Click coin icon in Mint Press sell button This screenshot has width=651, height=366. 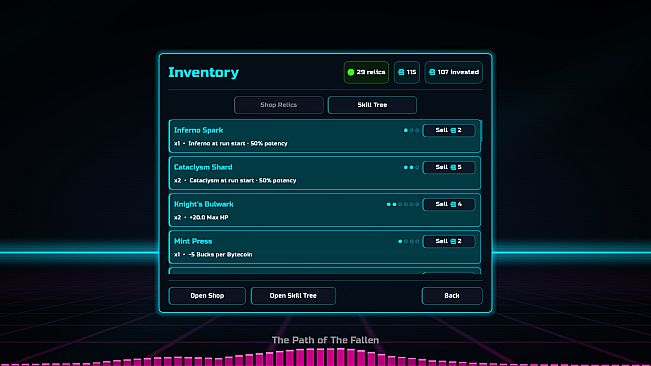(453, 241)
